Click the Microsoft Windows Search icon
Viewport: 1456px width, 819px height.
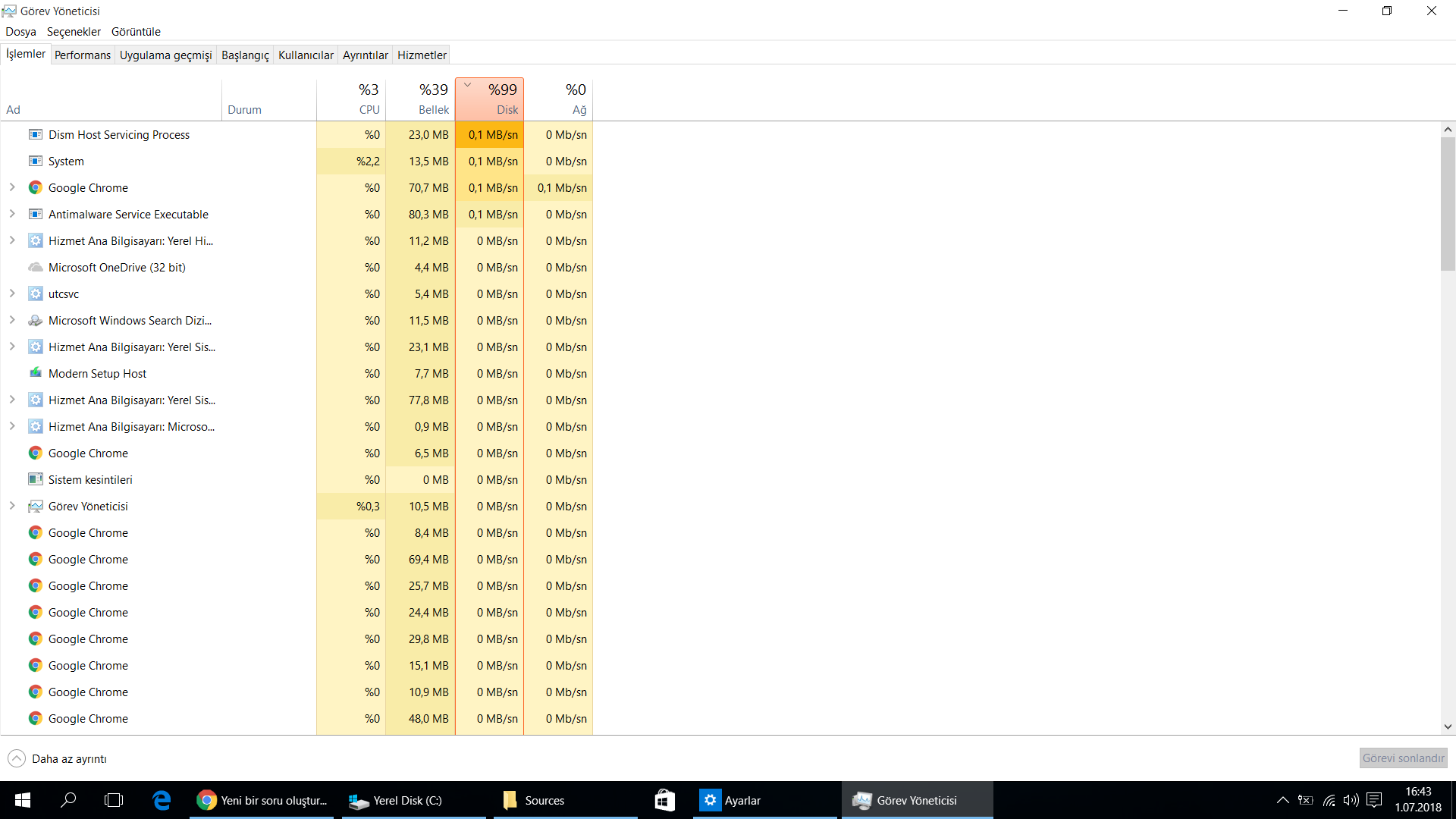click(35, 321)
